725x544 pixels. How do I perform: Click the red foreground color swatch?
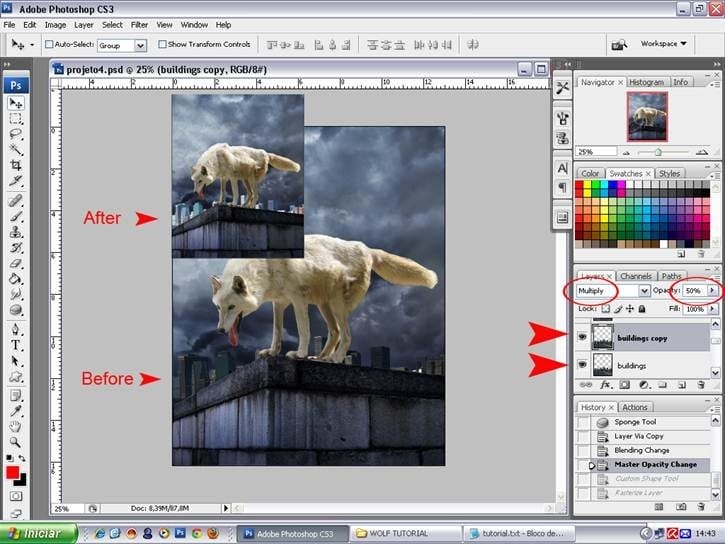pos(12,472)
